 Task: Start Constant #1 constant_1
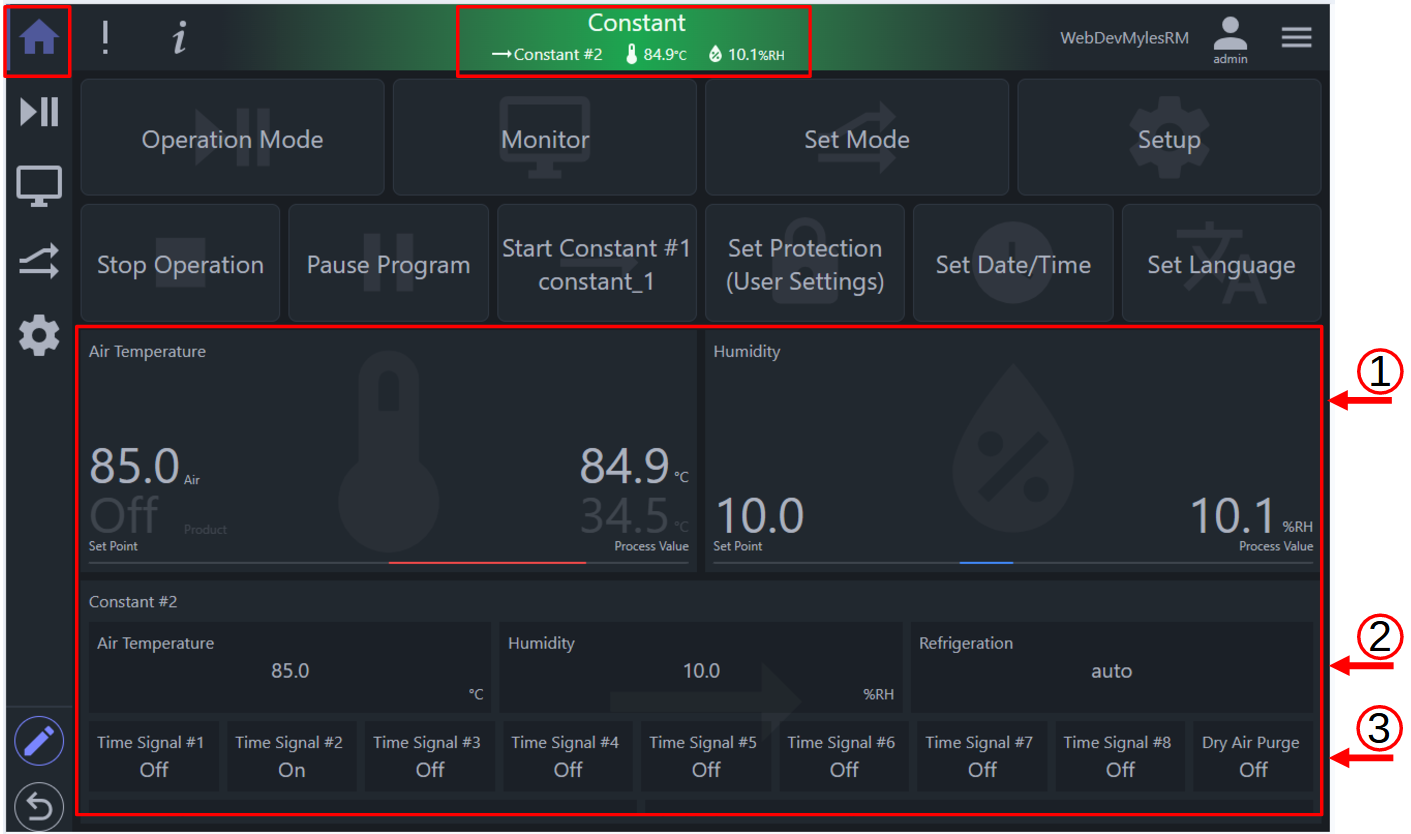[596, 263]
